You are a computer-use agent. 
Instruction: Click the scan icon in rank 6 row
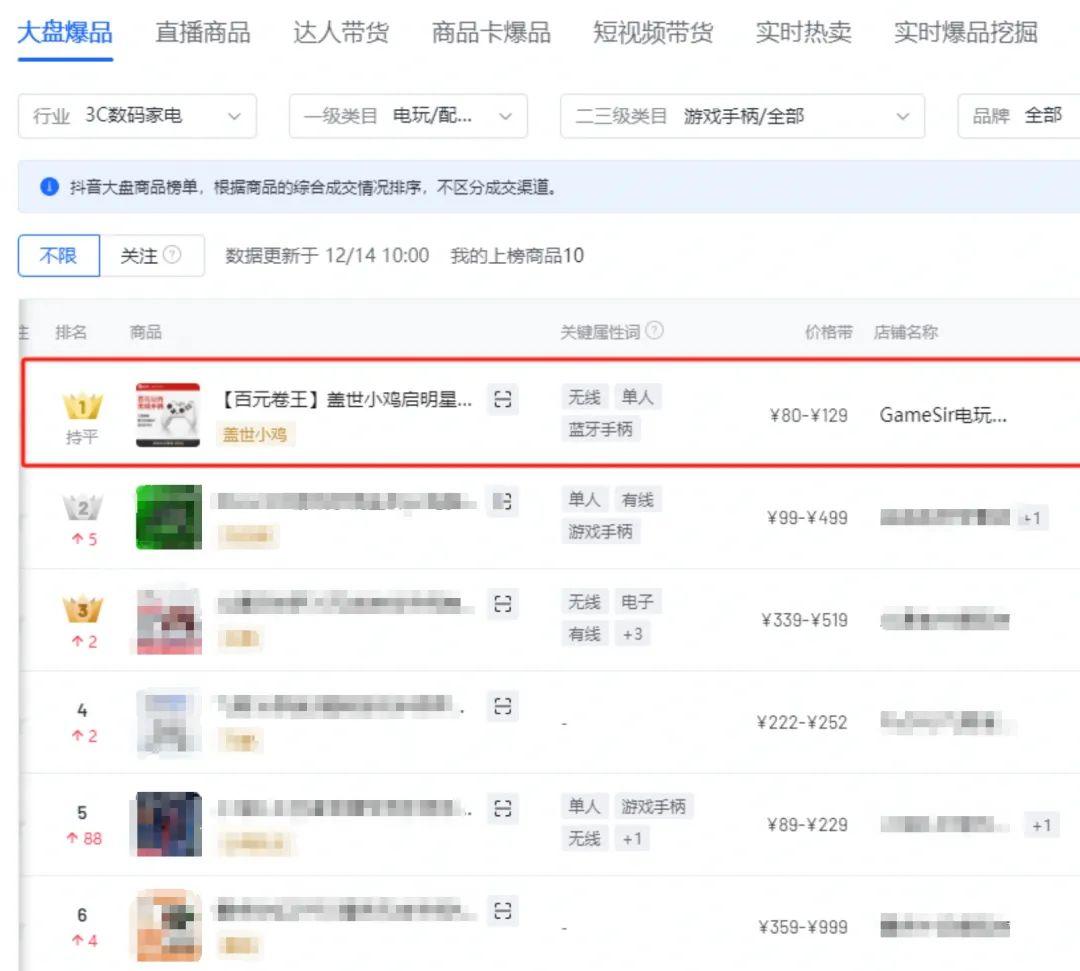coord(503,911)
